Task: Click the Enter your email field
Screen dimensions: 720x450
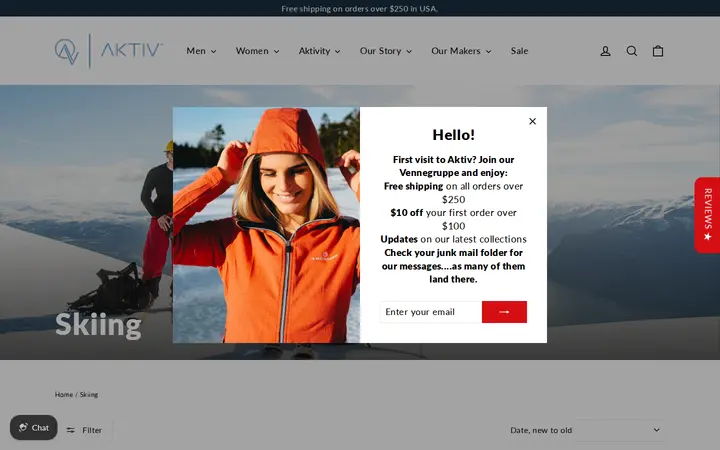Action: (431, 312)
